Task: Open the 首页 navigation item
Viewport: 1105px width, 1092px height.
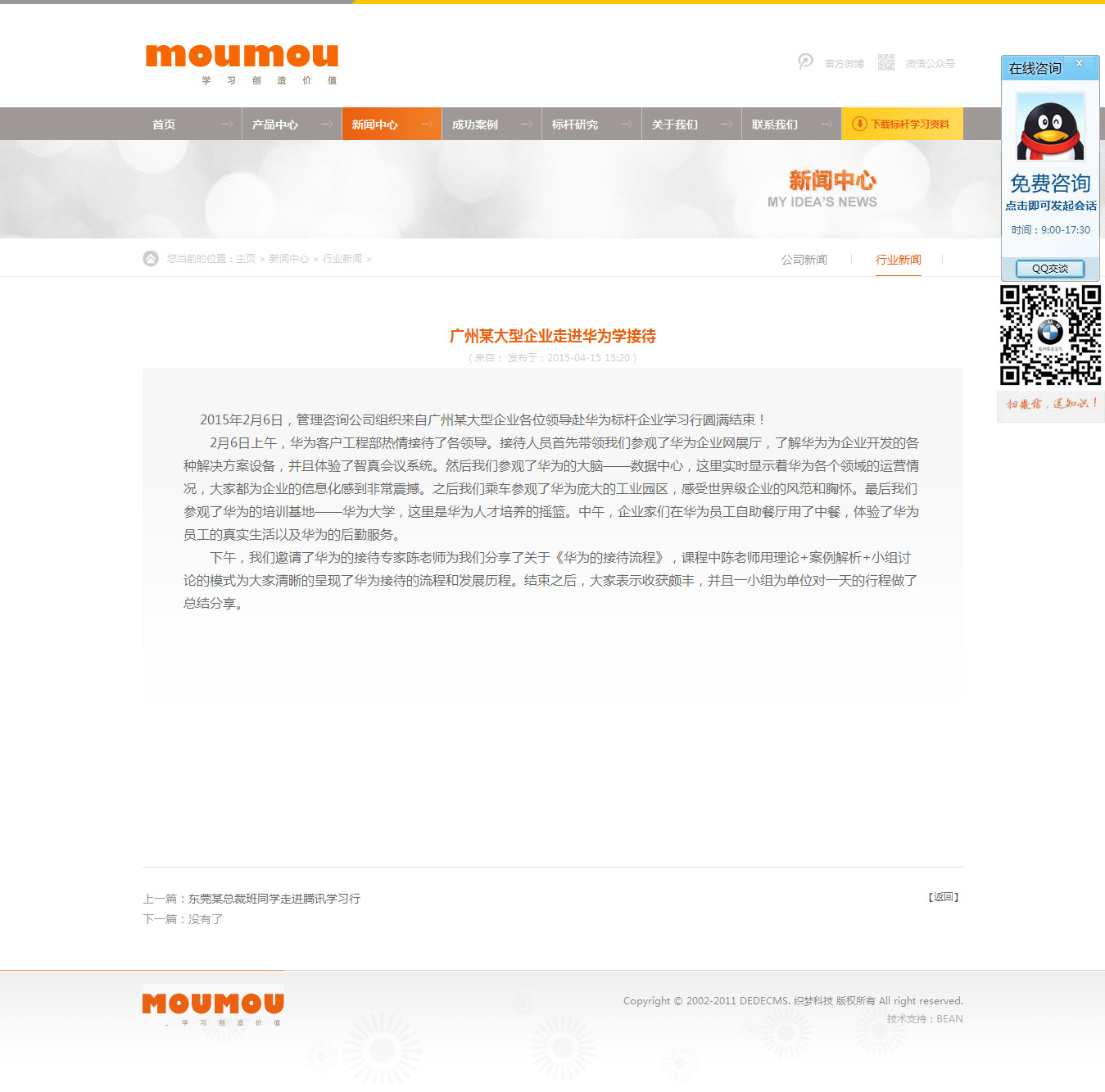Action: click(164, 125)
